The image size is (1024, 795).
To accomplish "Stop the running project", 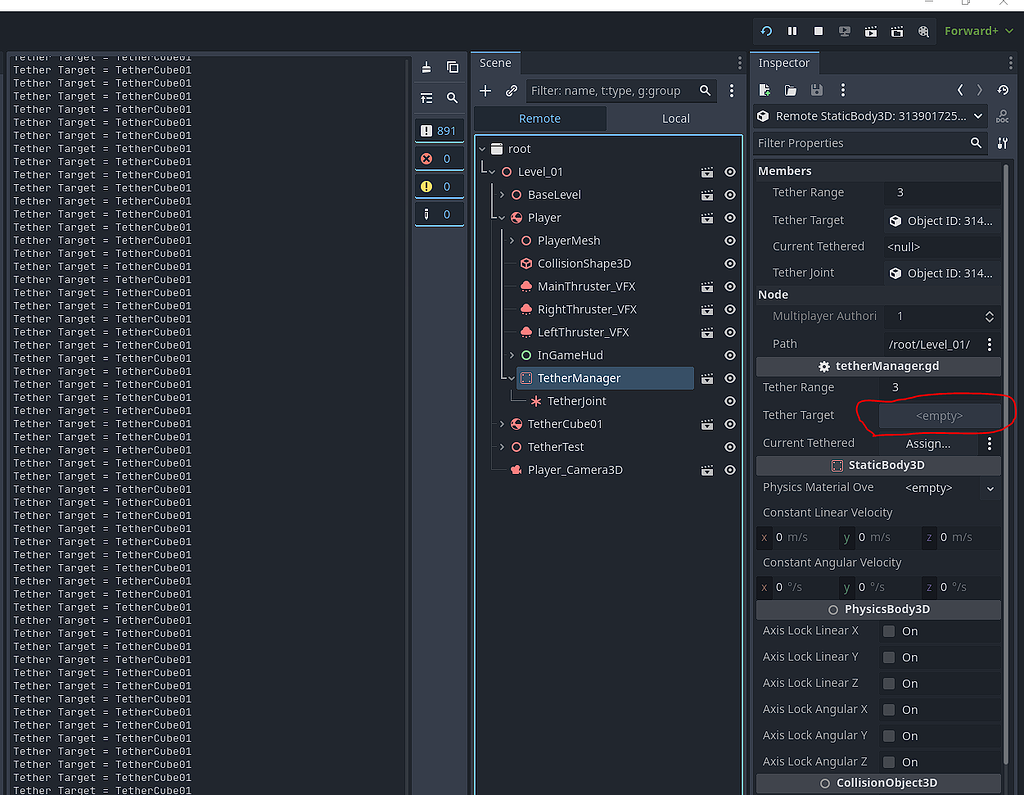I will pos(818,31).
